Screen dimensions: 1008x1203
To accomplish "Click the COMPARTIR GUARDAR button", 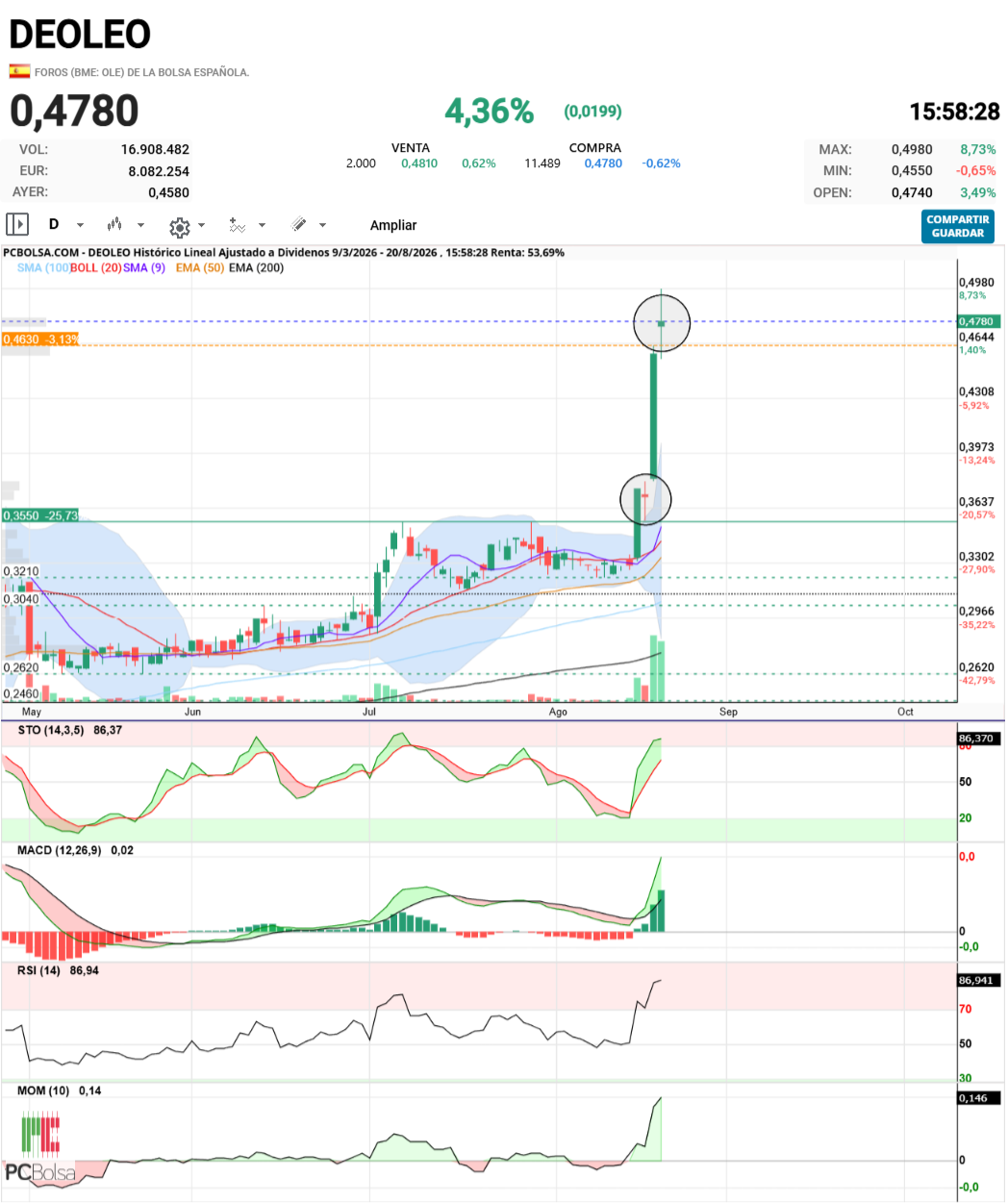I will [957, 226].
